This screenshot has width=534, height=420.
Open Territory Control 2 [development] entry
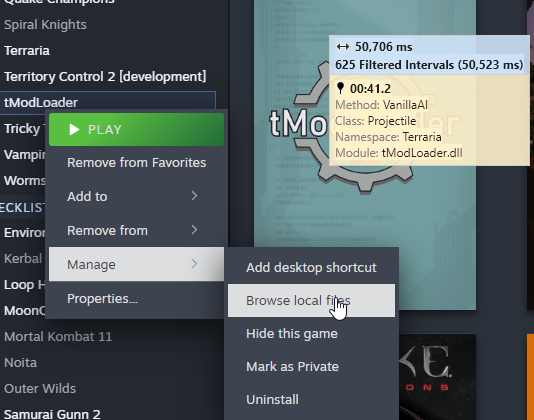(105, 77)
